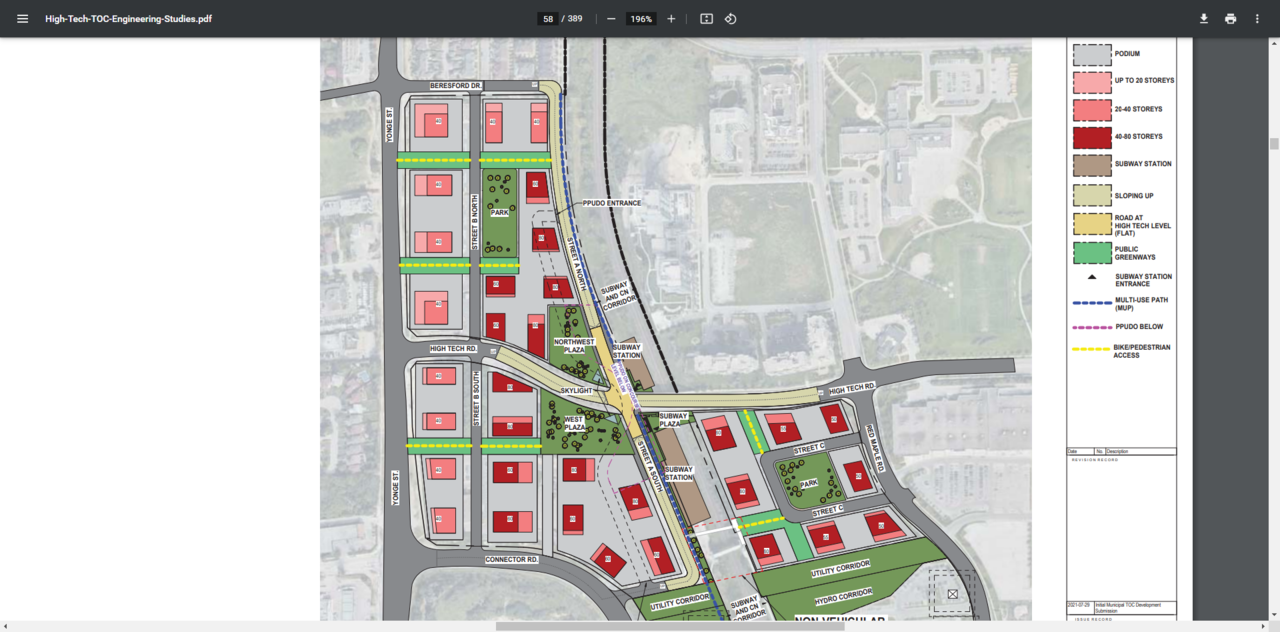This screenshot has width=1280, height=632.
Task: Click the High-Tech-TOC-Engineering-Studies.pdf title
Action: (128, 19)
